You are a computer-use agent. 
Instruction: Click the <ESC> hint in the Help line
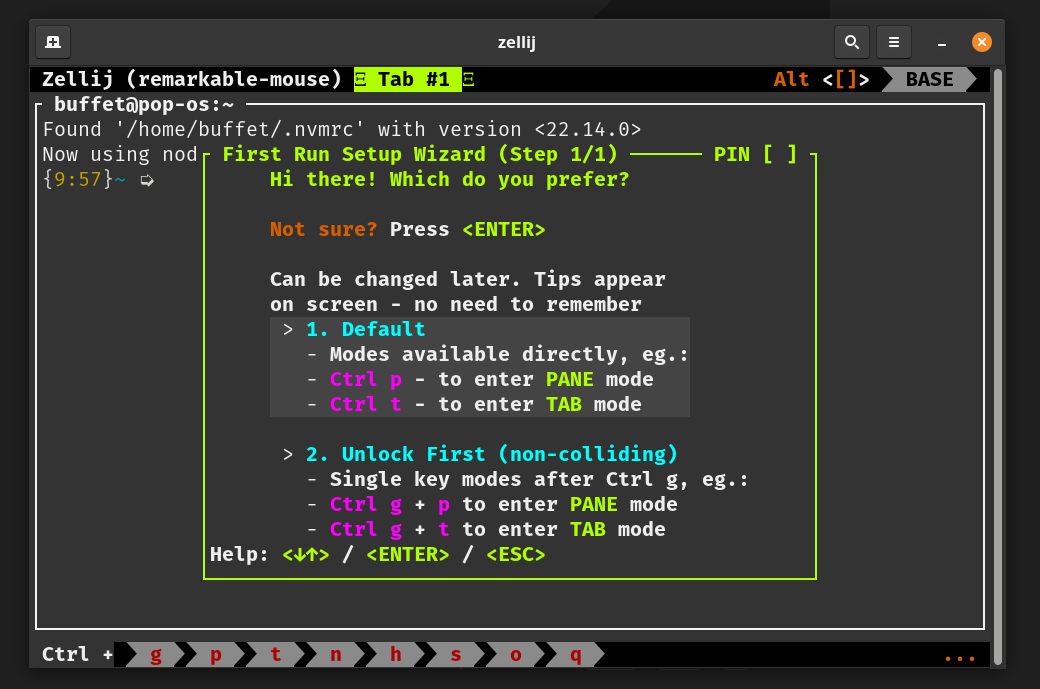pos(516,554)
